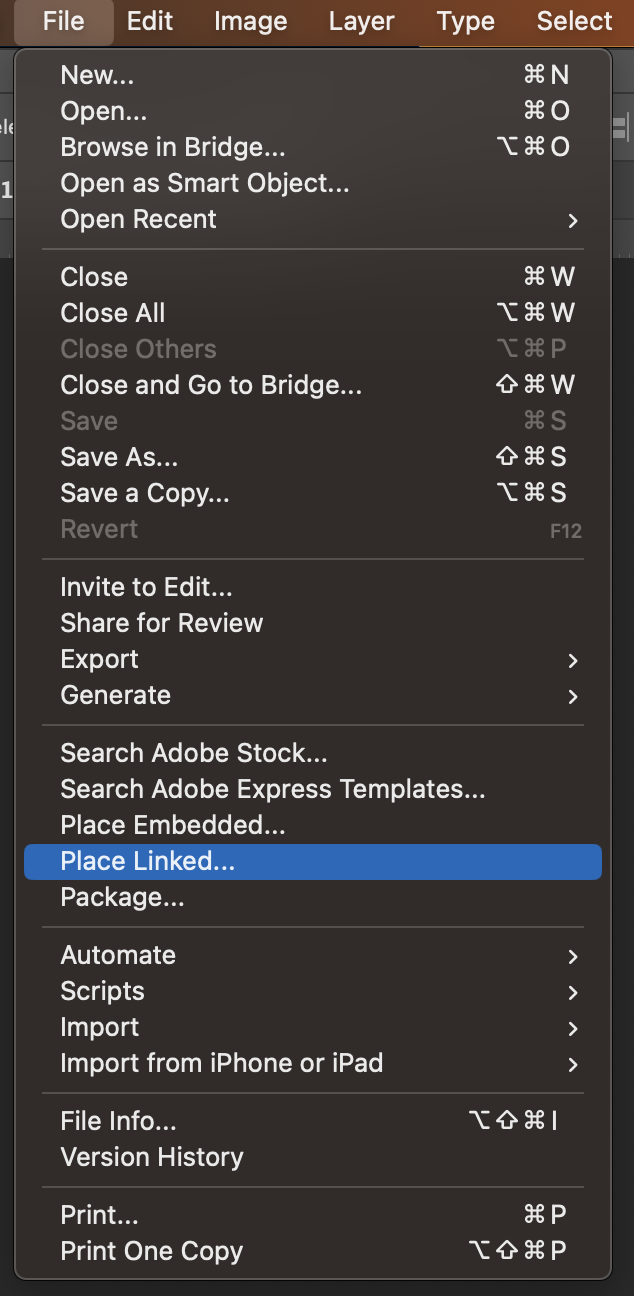This screenshot has width=634, height=1296.
Task: Open the Edit menu
Action: 150,21
